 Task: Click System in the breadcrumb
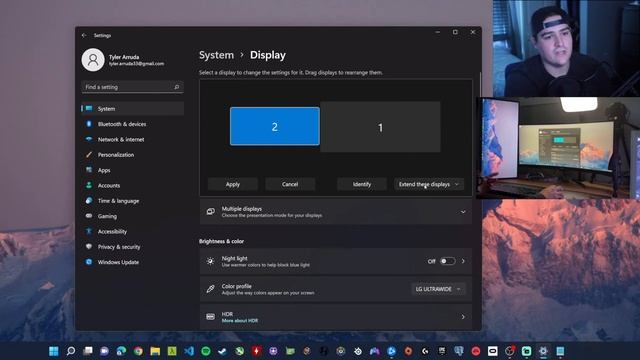pyautogui.click(x=216, y=55)
